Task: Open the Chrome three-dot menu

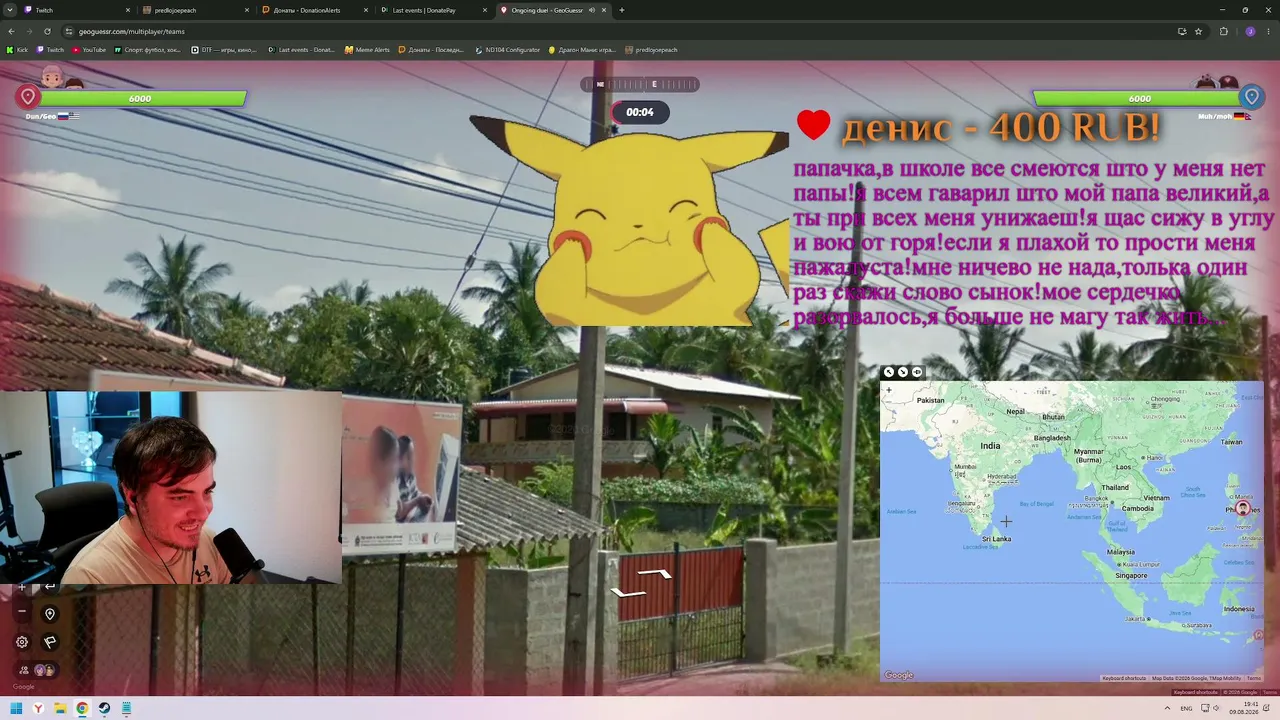Action: 1268,31
